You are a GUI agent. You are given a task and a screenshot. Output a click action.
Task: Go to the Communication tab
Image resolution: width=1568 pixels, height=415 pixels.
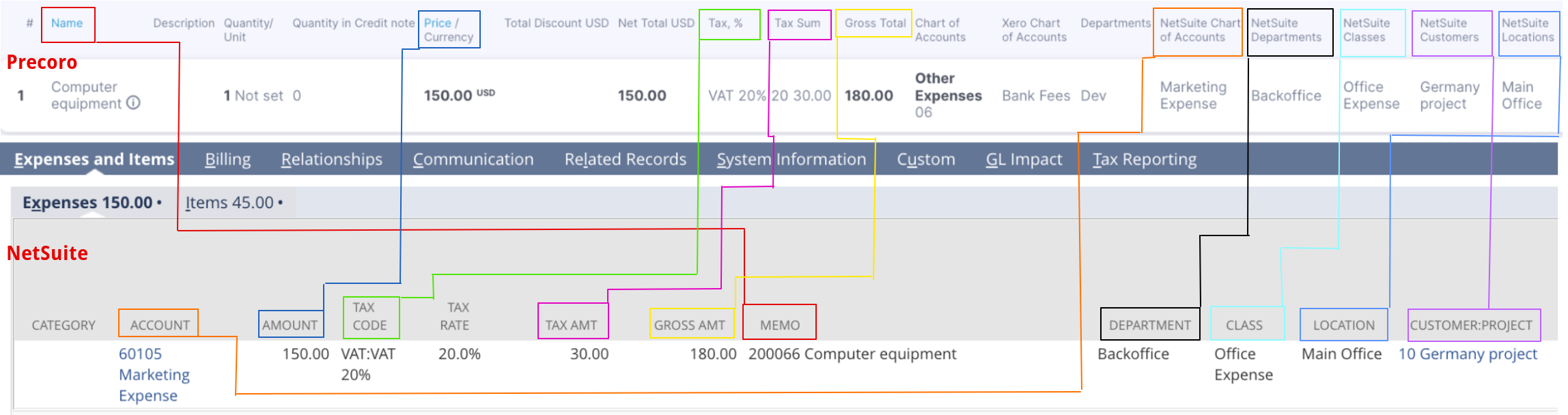click(x=473, y=159)
